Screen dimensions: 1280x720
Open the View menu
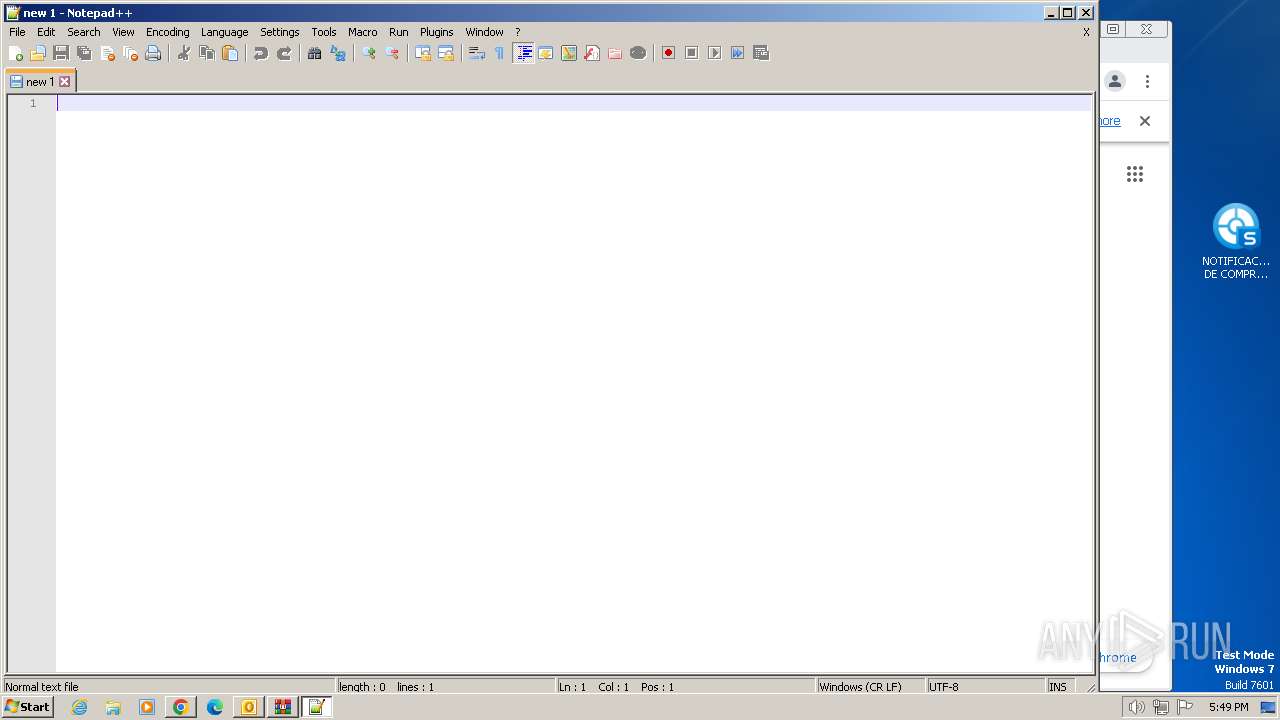pyautogui.click(x=123, y=32)
